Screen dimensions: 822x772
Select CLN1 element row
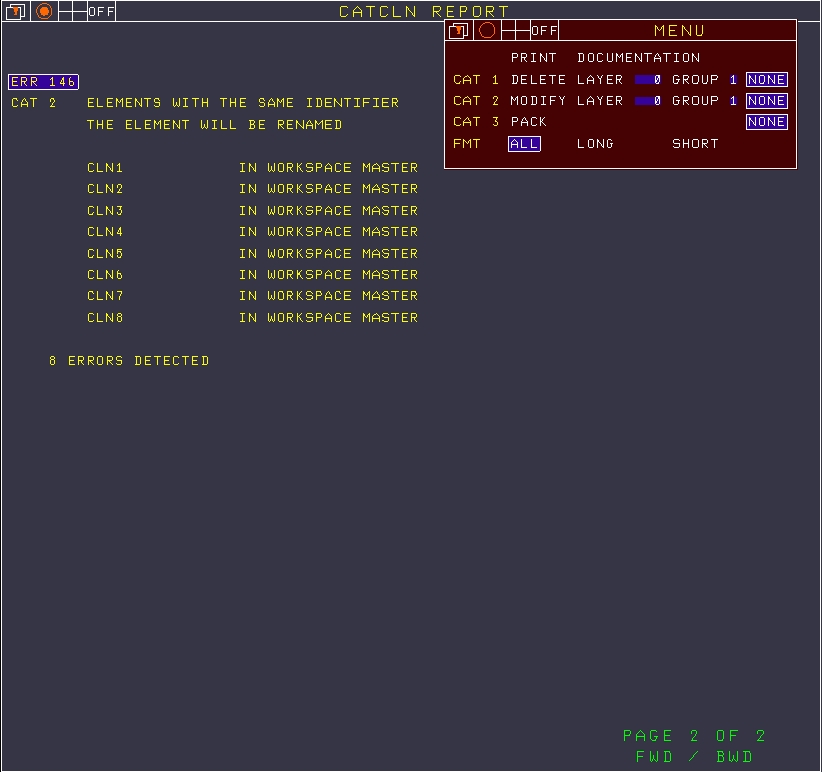252,168
